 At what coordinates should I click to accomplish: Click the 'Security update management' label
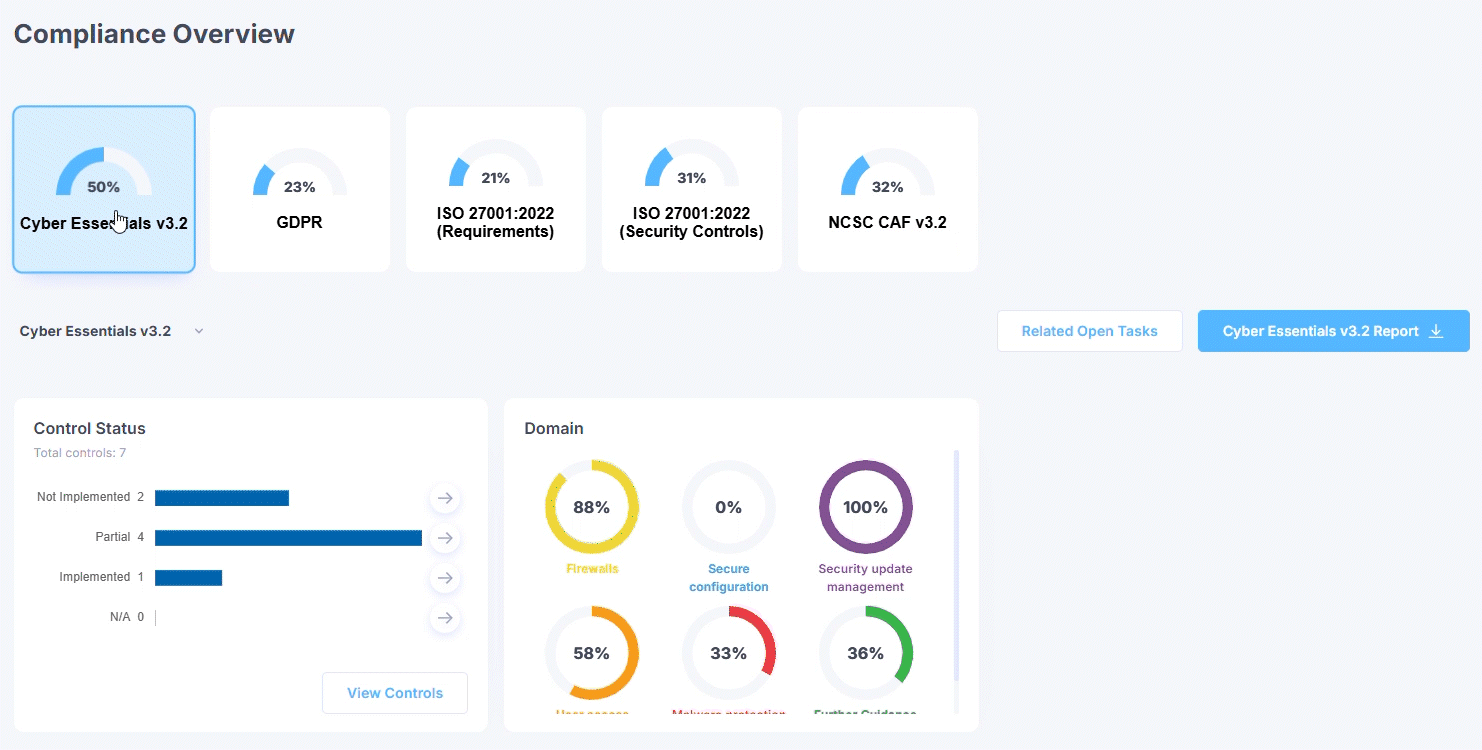coord(866,578)
